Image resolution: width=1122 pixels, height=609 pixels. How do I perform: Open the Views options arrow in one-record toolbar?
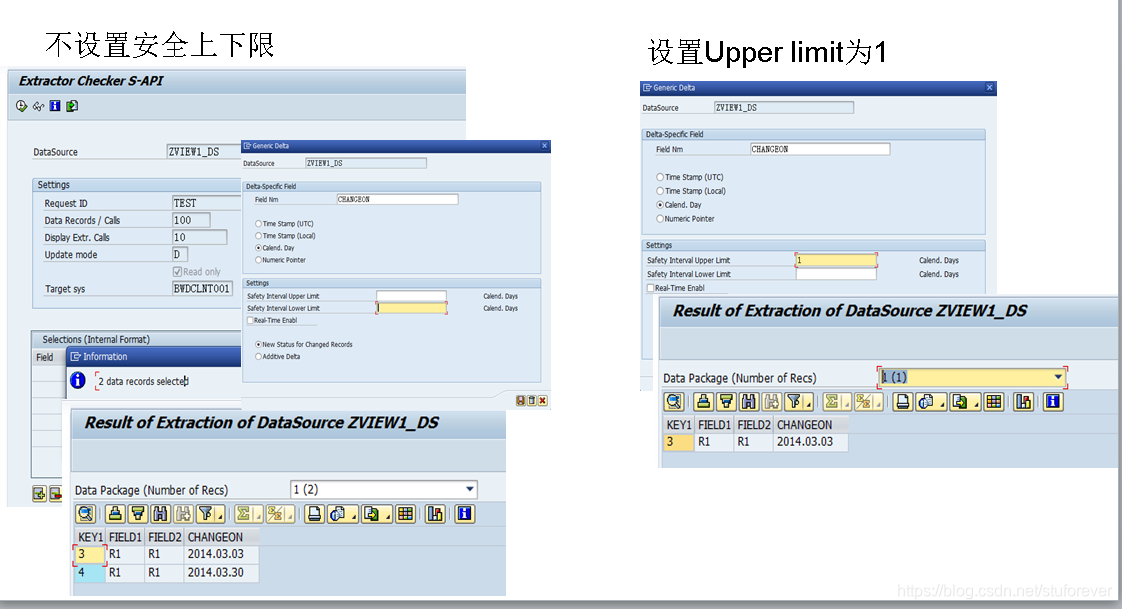tap(942, 402)
